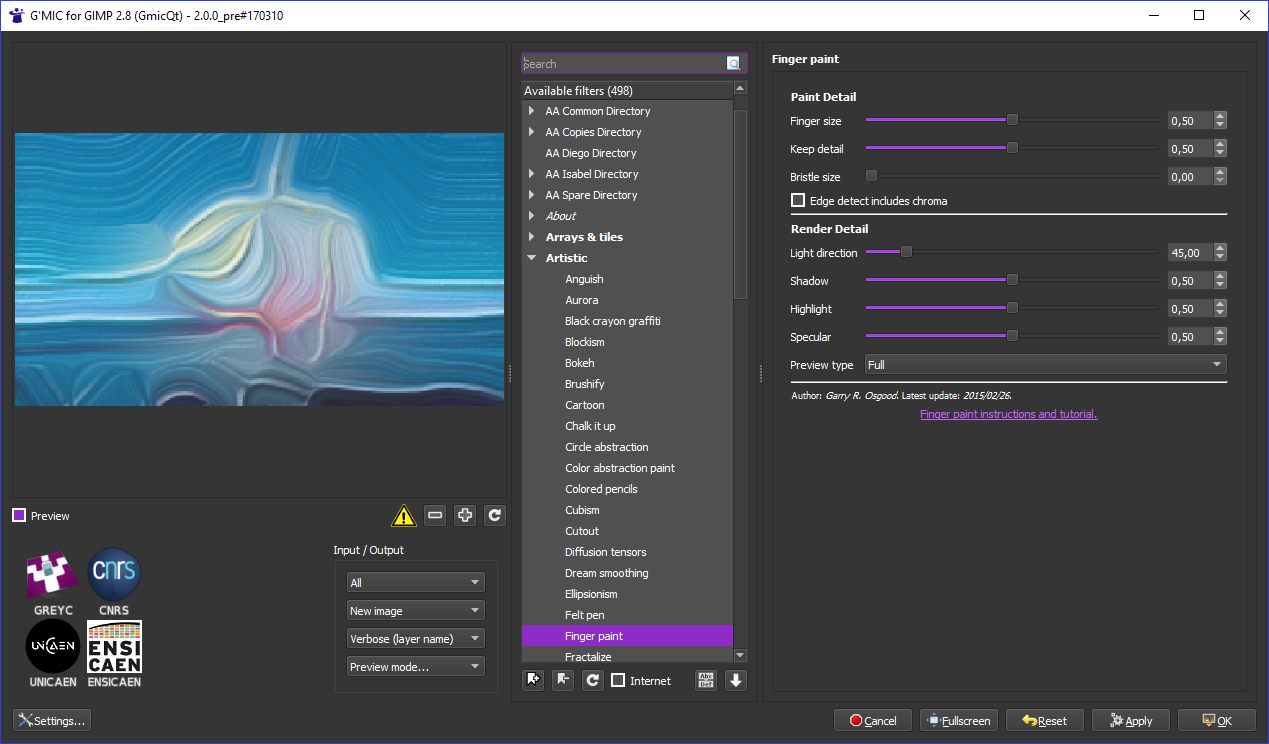Open the New image output dropdown

click(416, 611)
